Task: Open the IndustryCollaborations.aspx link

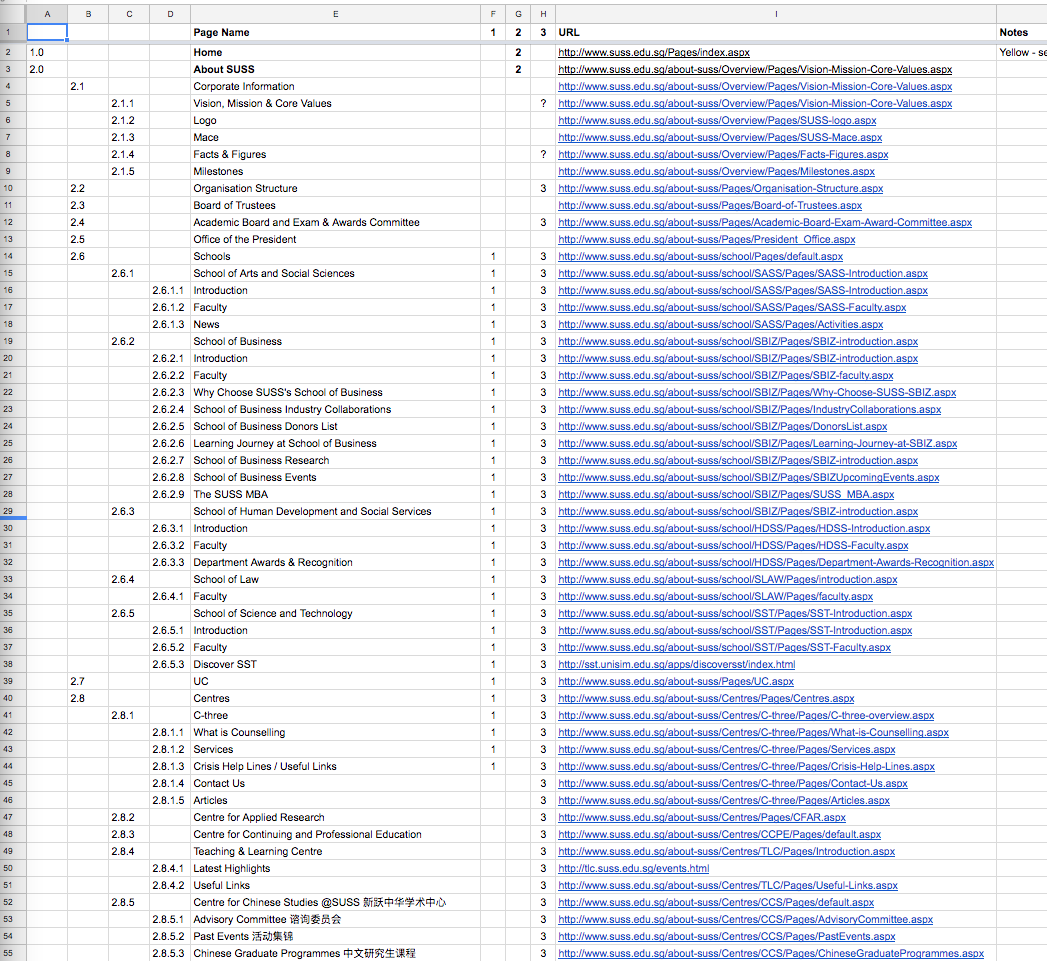Action: (x=749, y=409)
